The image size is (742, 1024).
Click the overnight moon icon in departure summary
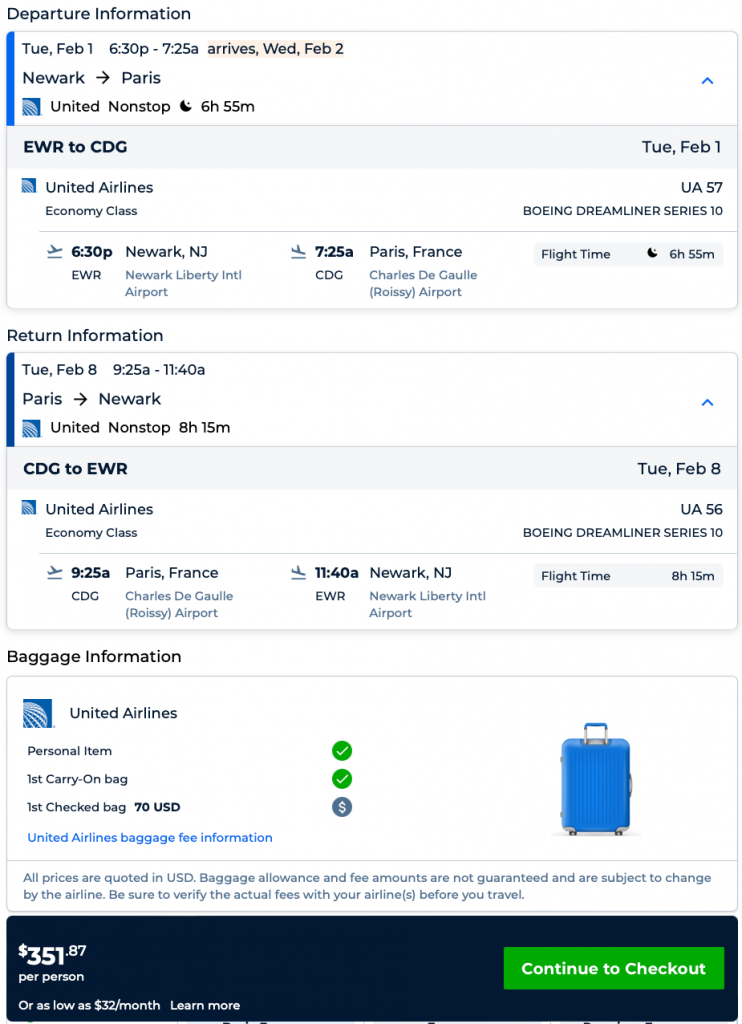click(x=186, y=106)
